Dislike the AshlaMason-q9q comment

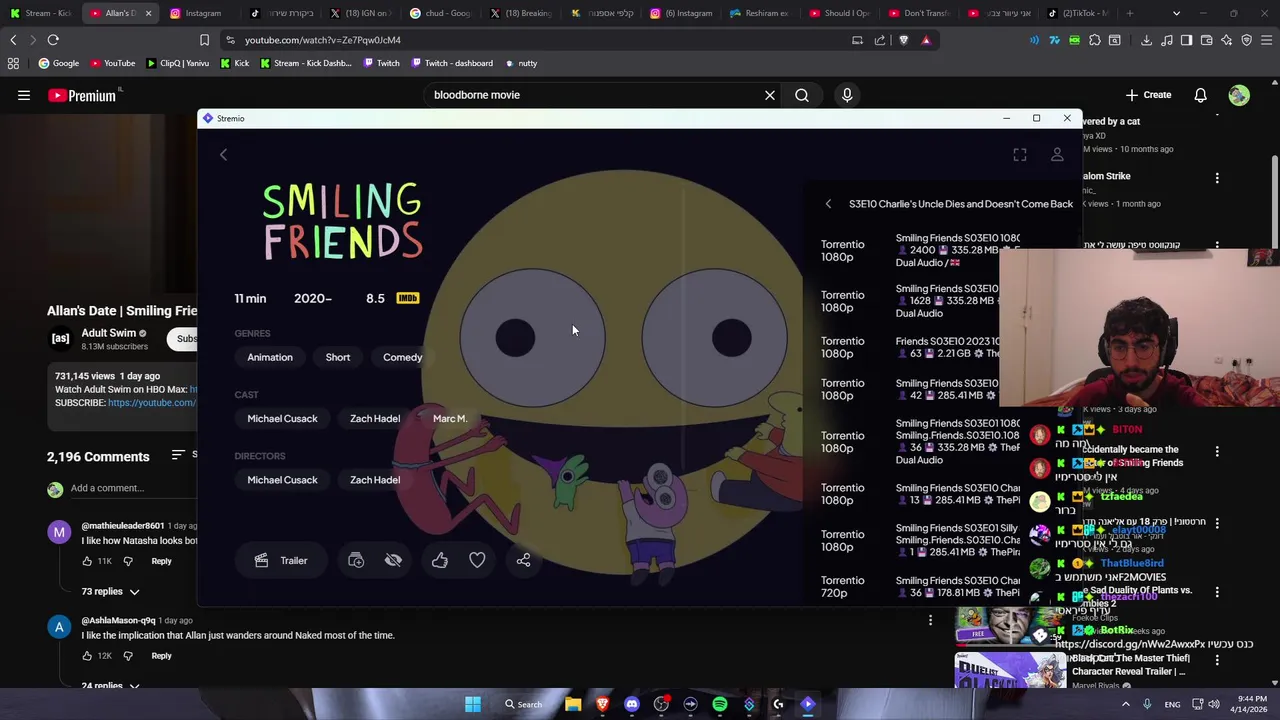128,656
